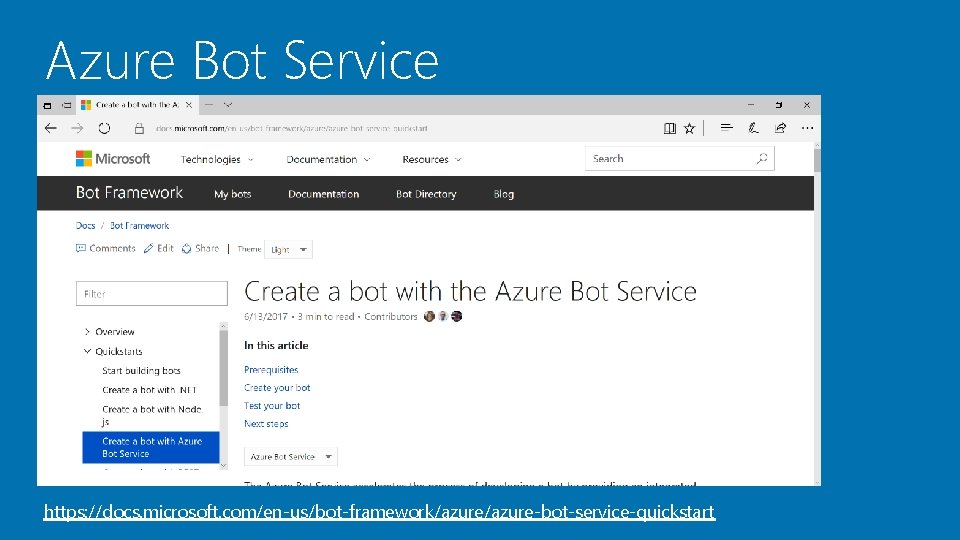Open Reading view book icon
The image size is (960, 540).
click(x=670, y=128)
